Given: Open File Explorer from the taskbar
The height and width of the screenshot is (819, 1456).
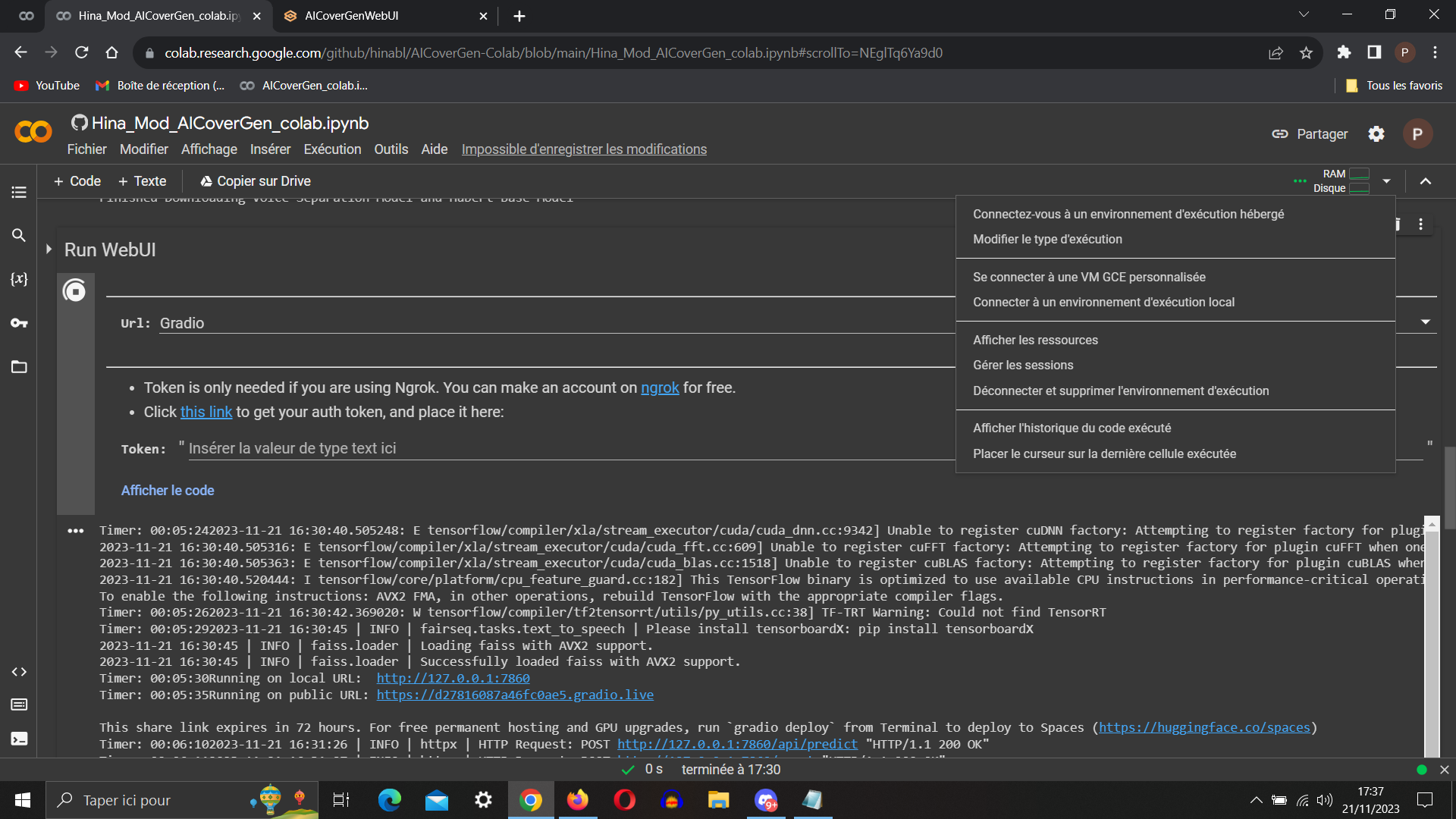Looking at the screenshot, I should click(719, 800).
